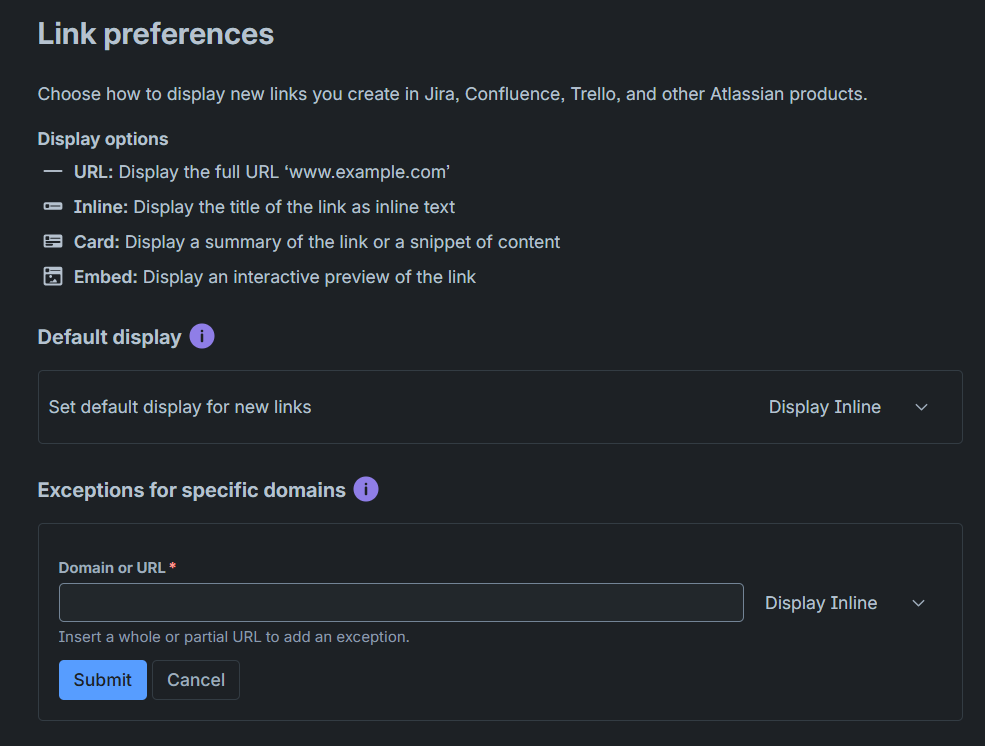Click the 'Domain or URL' field label
This screenshot has width=985, height=746.
tap(112, 568)
